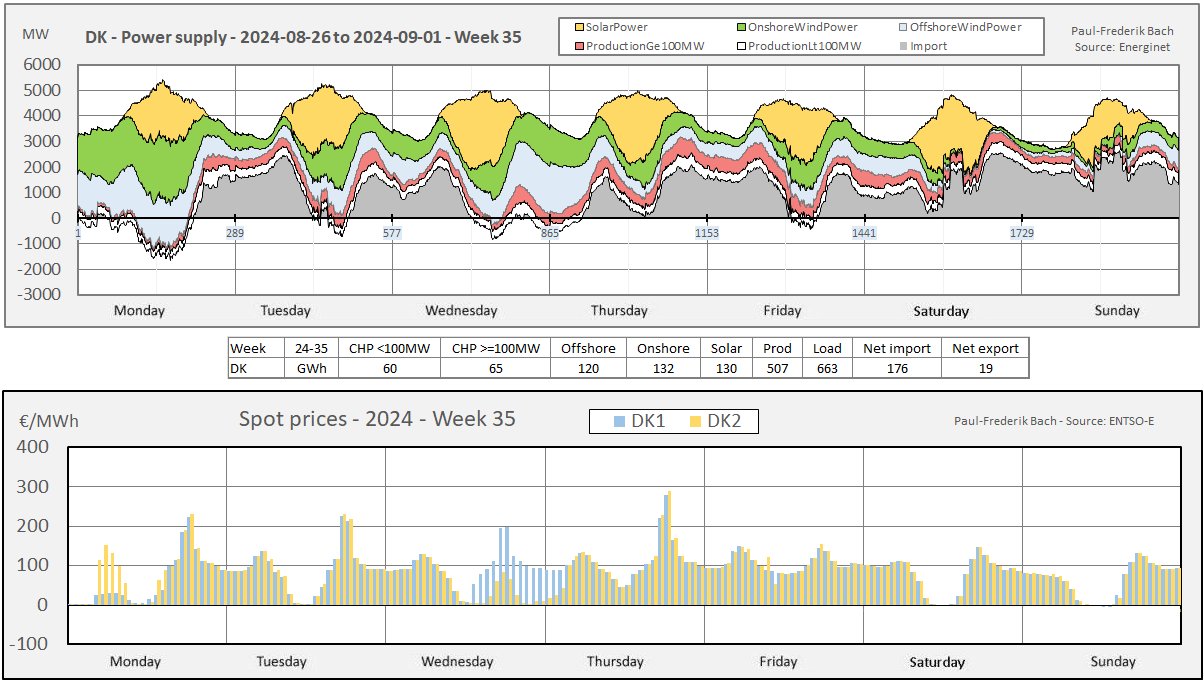Image resolution: width=1204 pixels, height=680 pixels.
Task: Select the Load value 663 cell
Action: tap(827, 367)
